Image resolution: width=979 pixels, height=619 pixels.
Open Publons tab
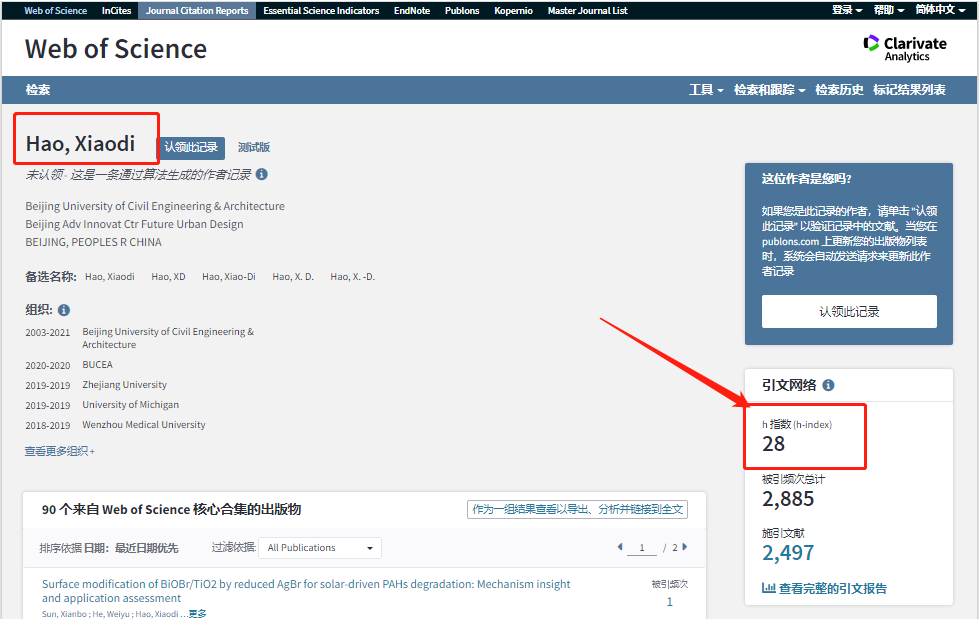click(462, 11)
